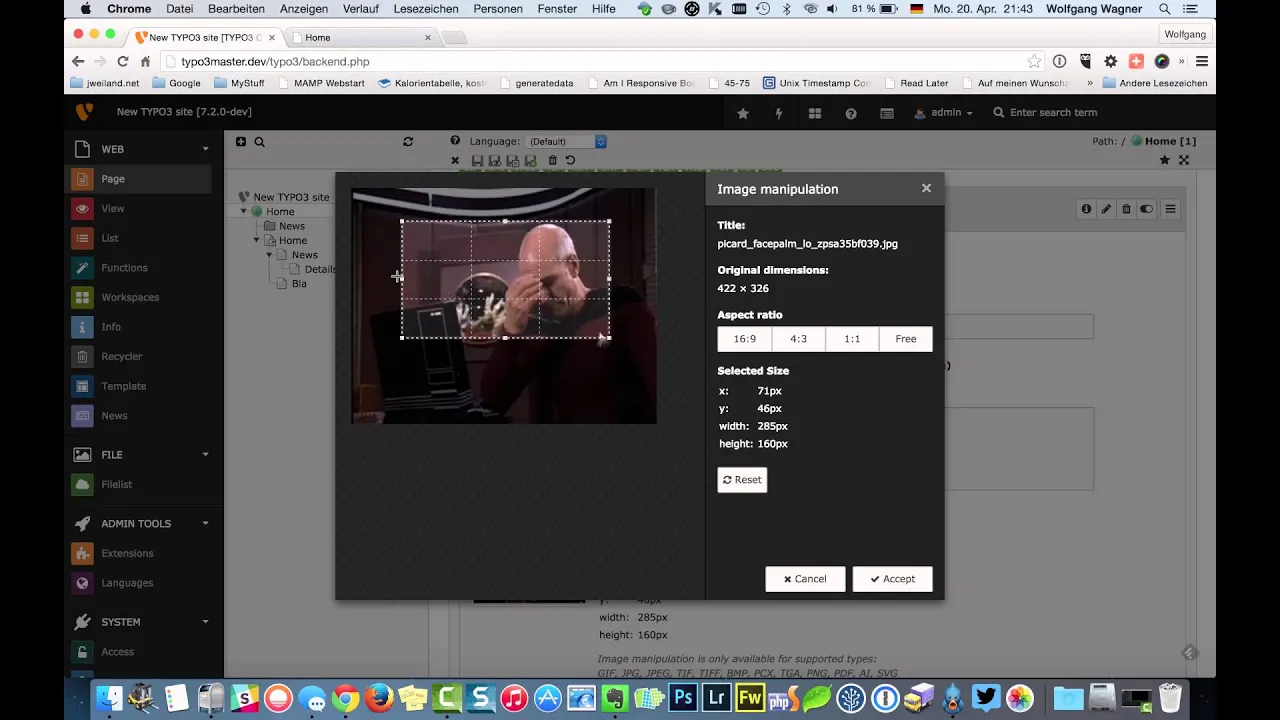1280x720 pixels.
Task: Select the Free aspect ratio
Action: pos(905,339)
